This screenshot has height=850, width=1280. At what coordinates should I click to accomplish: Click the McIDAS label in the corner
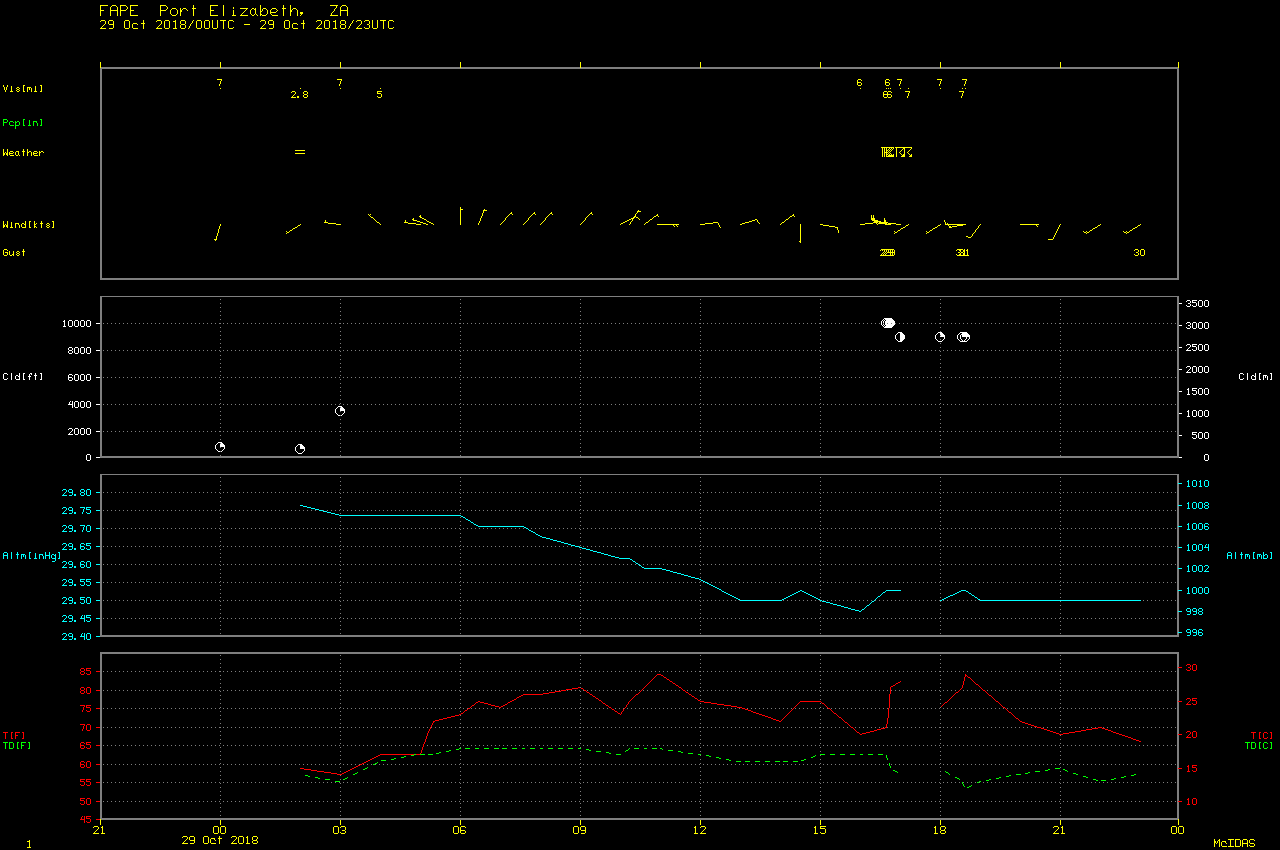pyautogui.click(x=1233, y=843)
